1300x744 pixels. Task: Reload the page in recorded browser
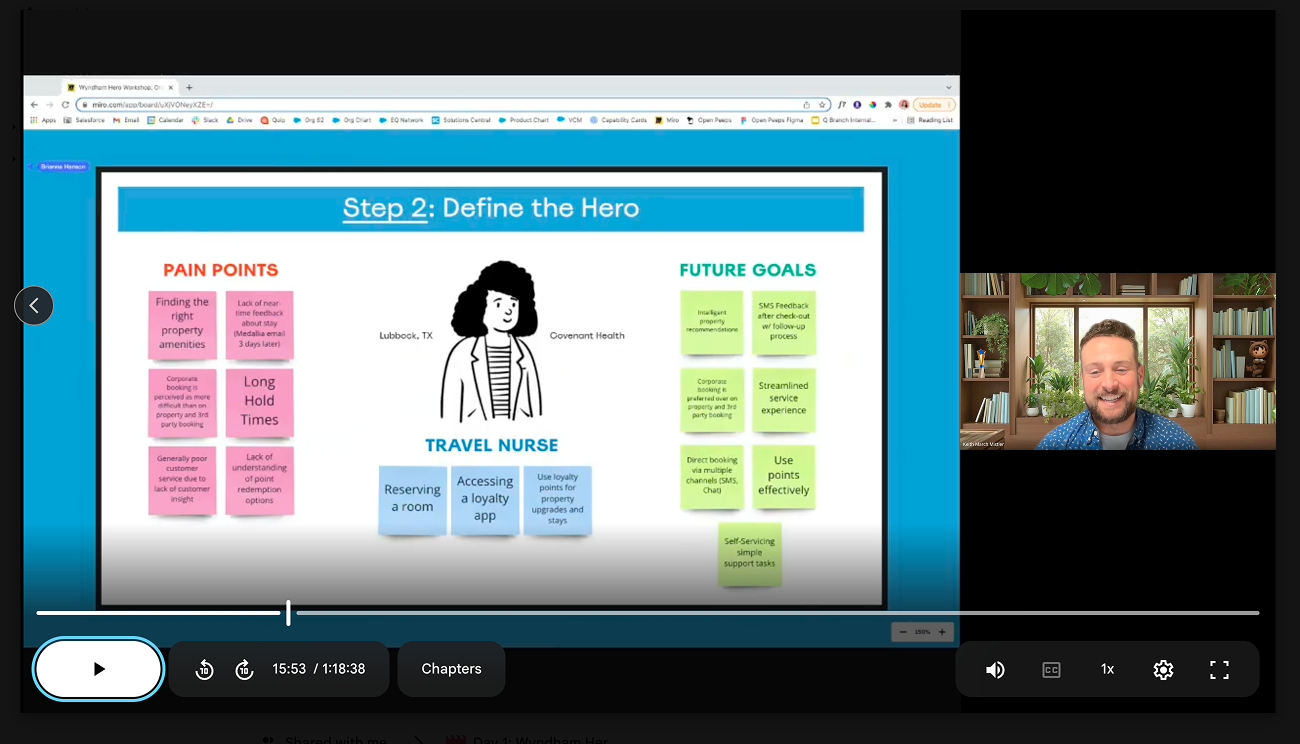coord(66,104)
